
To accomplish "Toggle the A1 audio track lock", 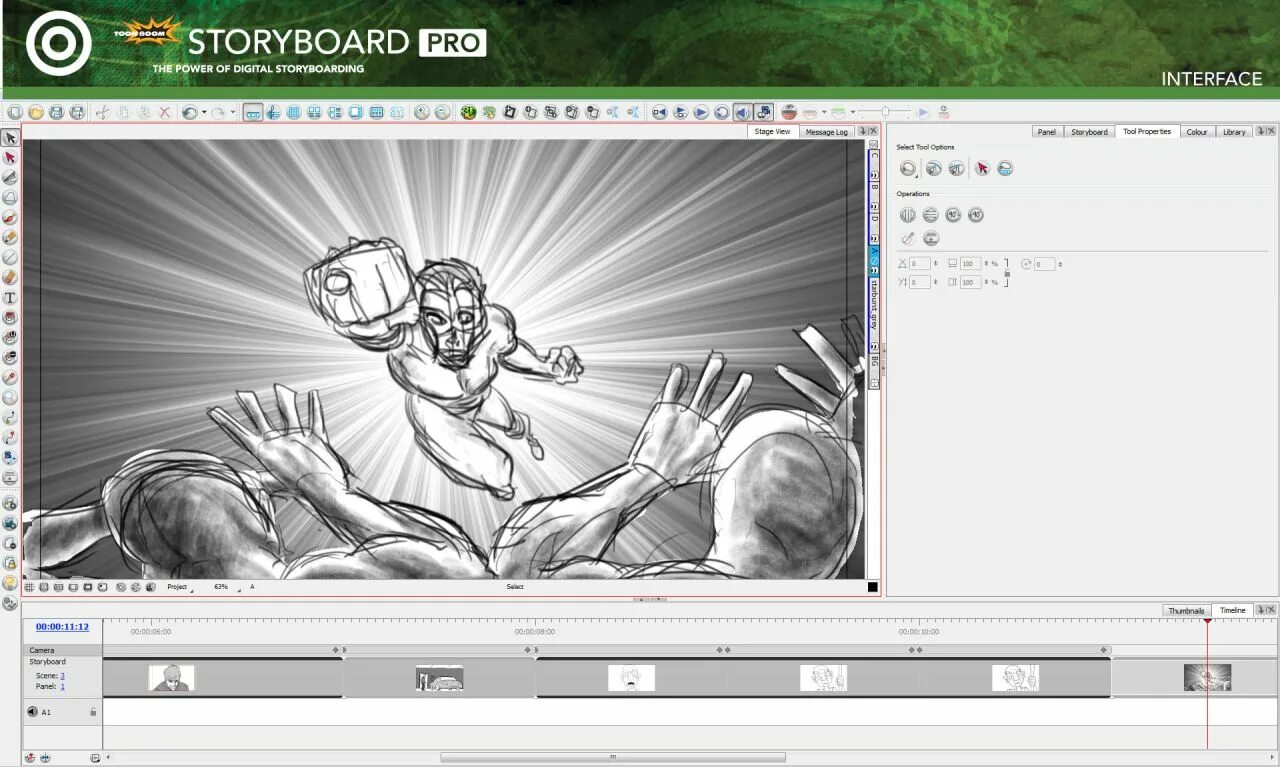I will click(x=93, y=712).
